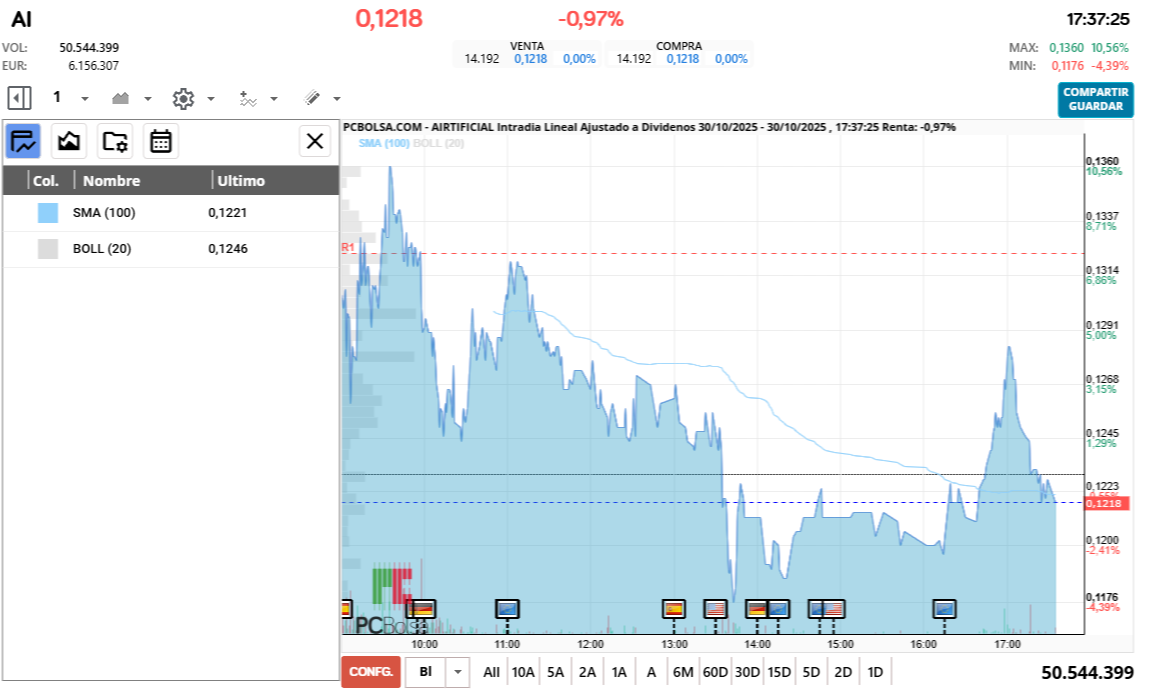Expand the drawing tools dropdown arrow

click(337, 99)
